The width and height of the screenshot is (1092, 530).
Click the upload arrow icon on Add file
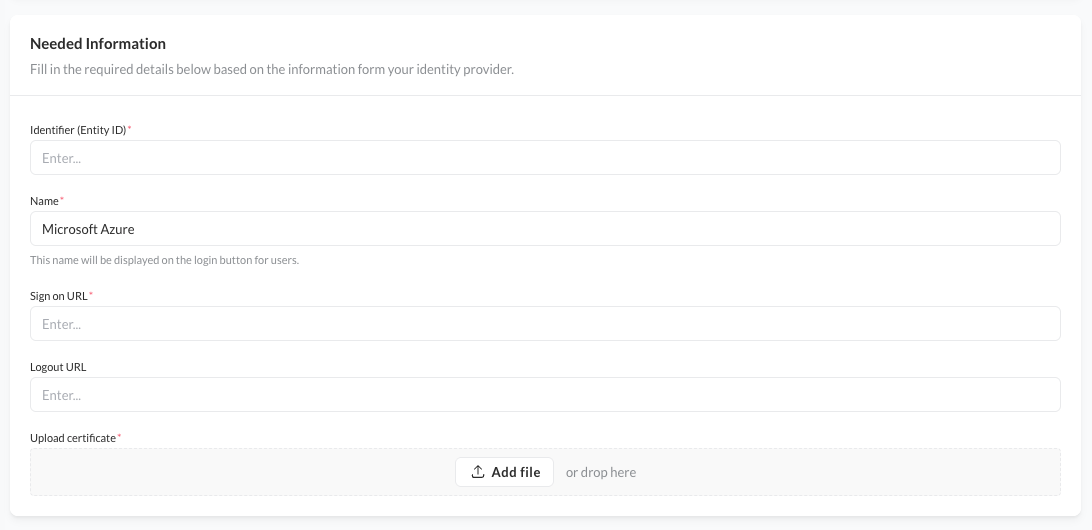pyautogui.click(x=478, y=472)
